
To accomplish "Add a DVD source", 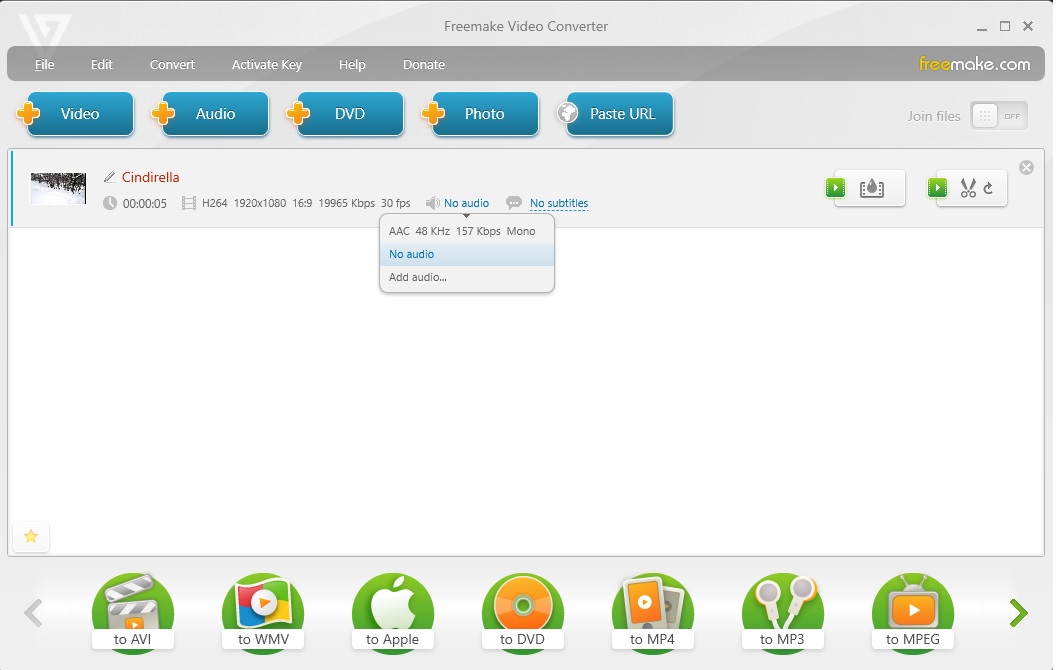I will (345, 114).
